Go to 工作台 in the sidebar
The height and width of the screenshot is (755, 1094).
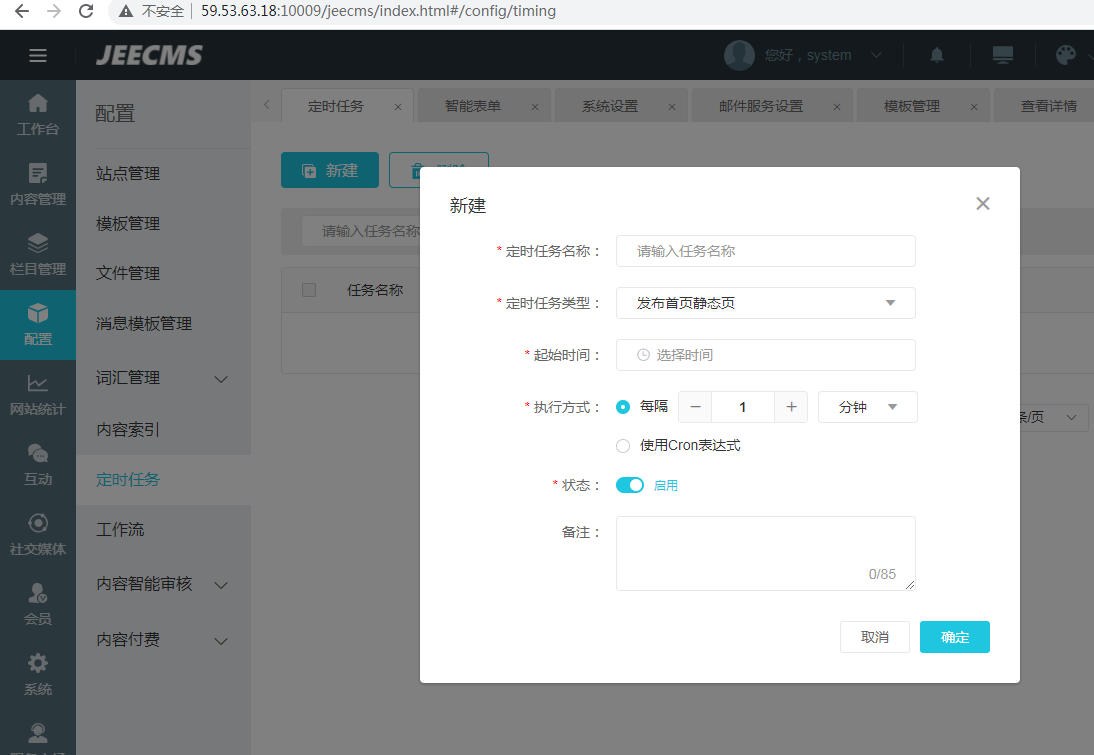click(38, 115)
